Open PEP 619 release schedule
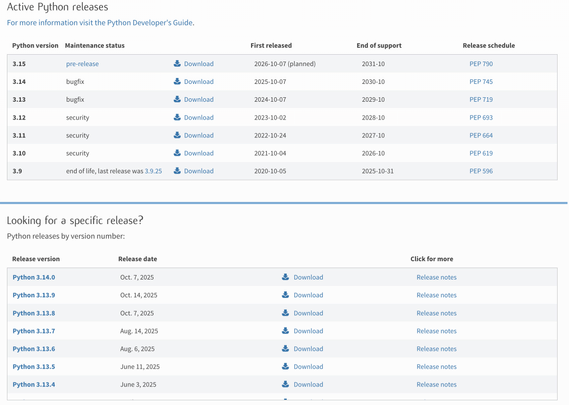The height and width of the screenshot is (405, 569). 481,153
